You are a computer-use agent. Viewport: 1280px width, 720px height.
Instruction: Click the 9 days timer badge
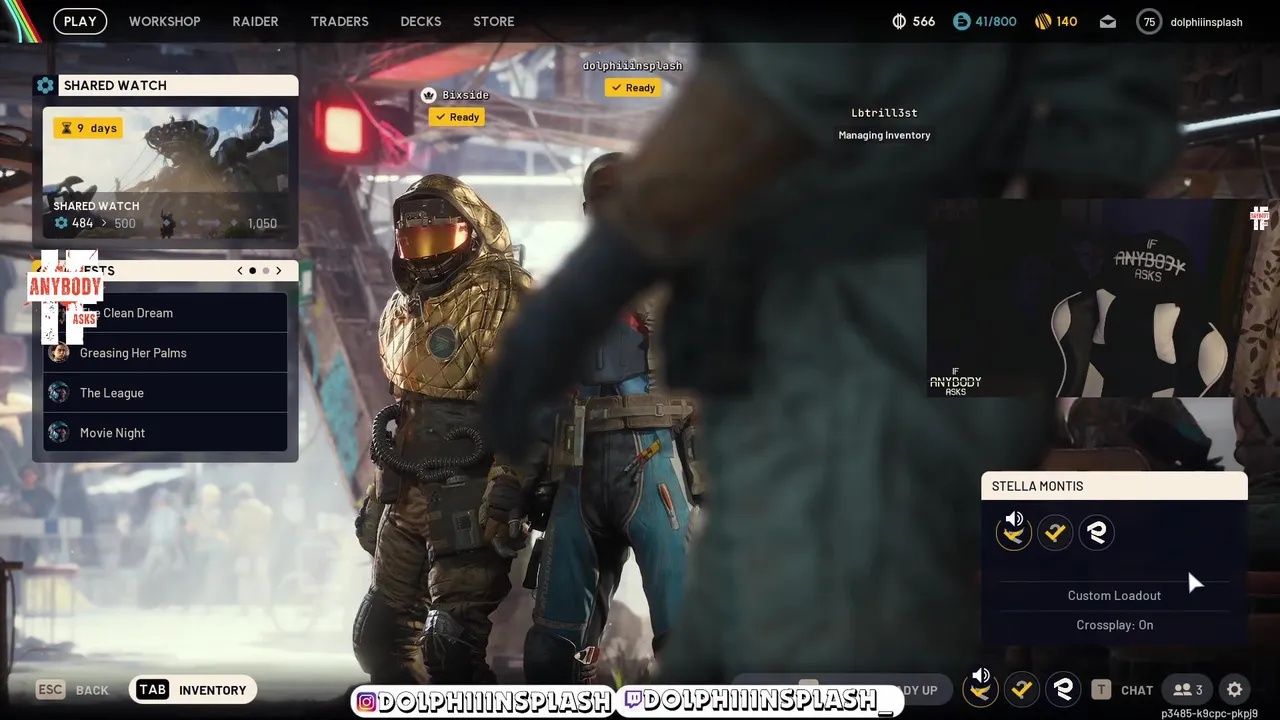(x=88, y=128)
